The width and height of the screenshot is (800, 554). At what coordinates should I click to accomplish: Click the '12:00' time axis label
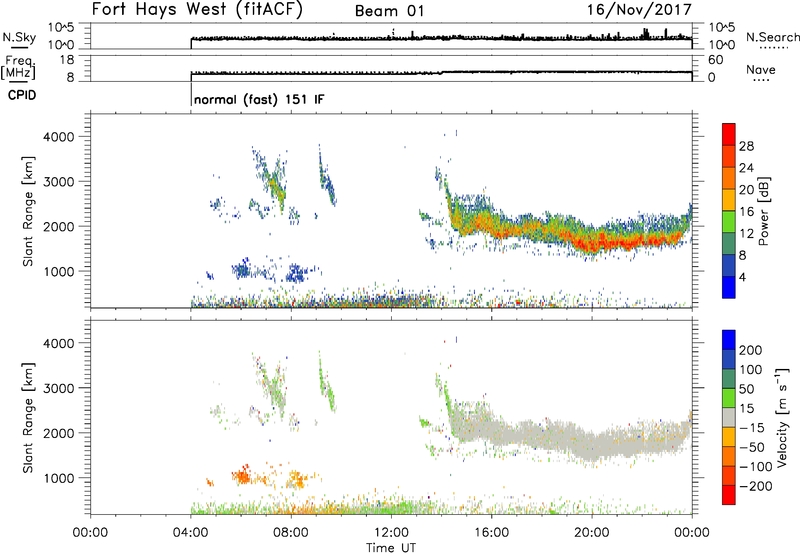click(x=391, y=533)
